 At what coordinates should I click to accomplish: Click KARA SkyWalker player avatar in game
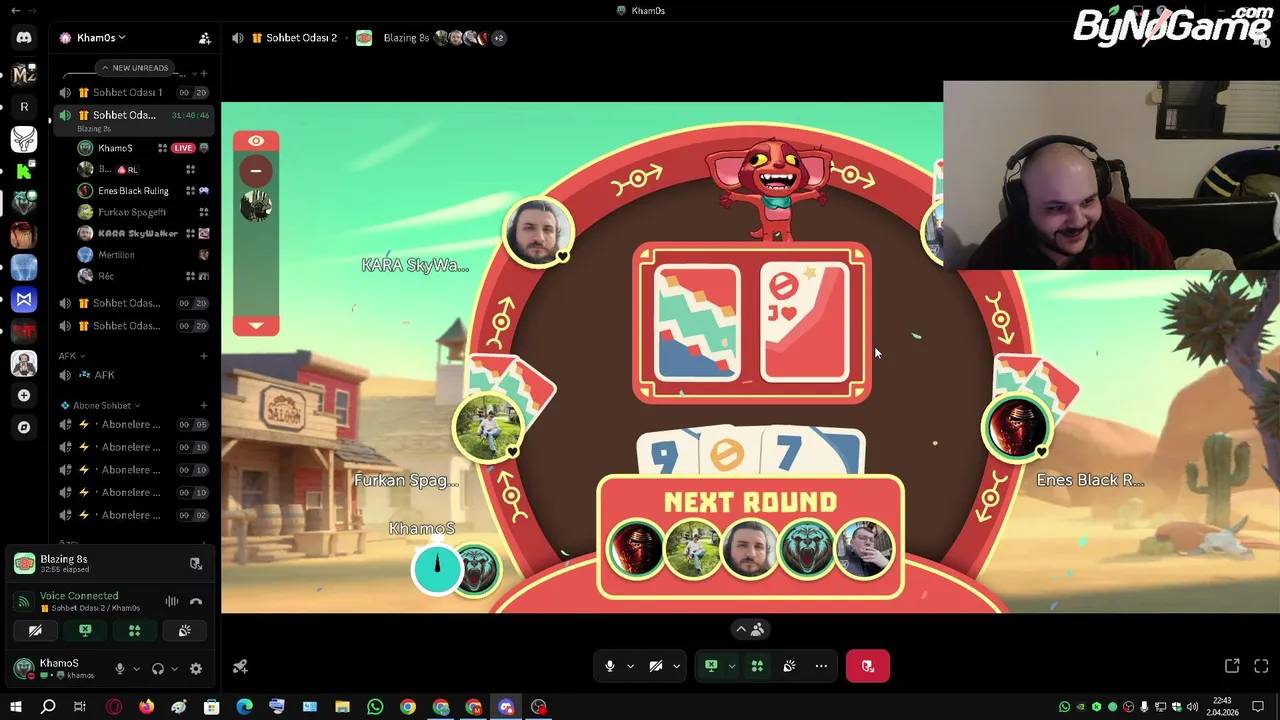pos(538,233)
